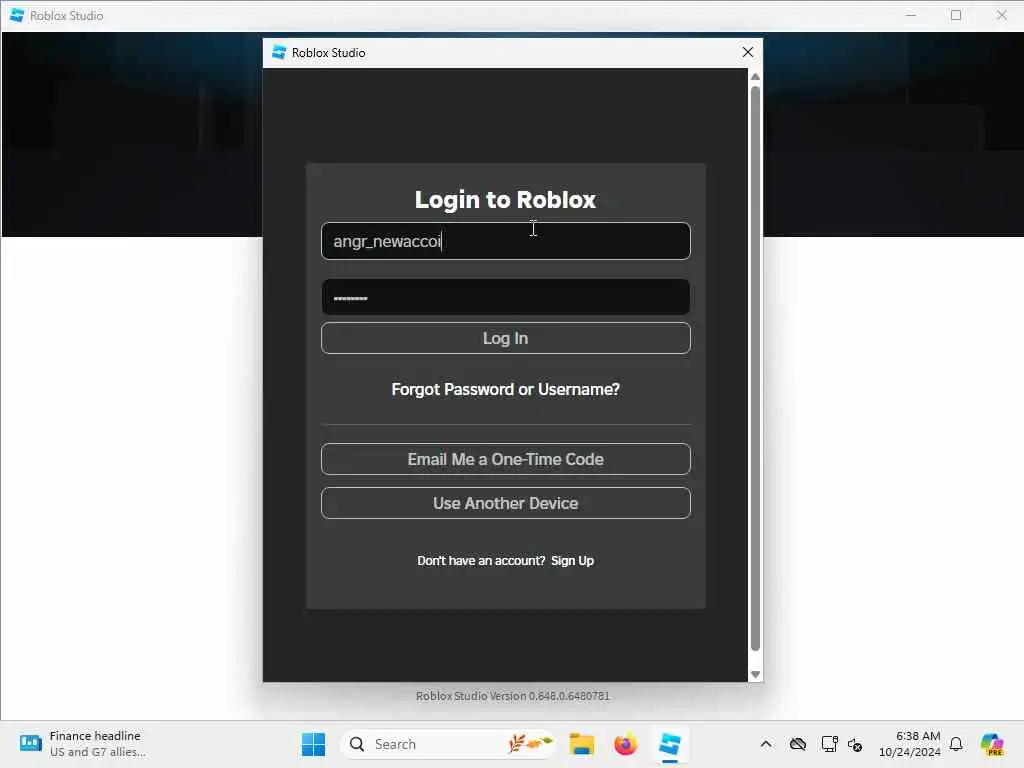Open the clock showing 6:38 AM
1024x768 pixels.
pyautogui.click(x=910, y=744)
